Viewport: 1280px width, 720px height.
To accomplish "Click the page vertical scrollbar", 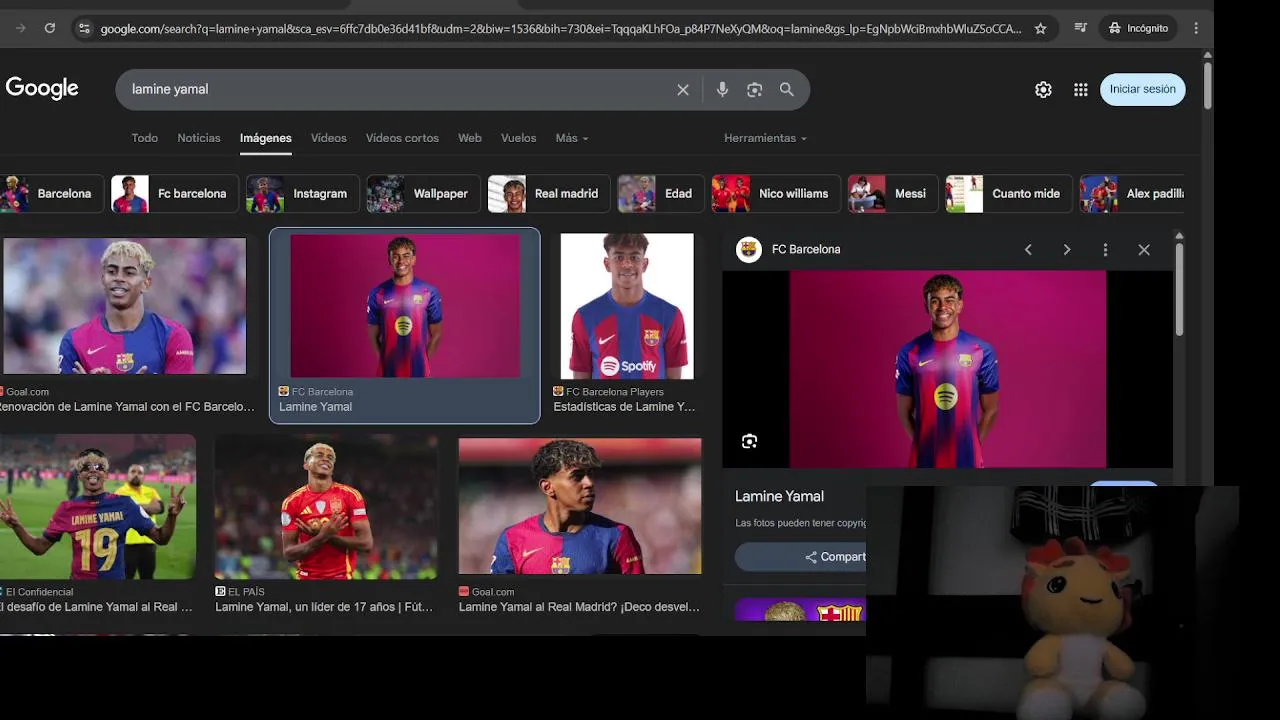I will click(x=1208, y=85).
